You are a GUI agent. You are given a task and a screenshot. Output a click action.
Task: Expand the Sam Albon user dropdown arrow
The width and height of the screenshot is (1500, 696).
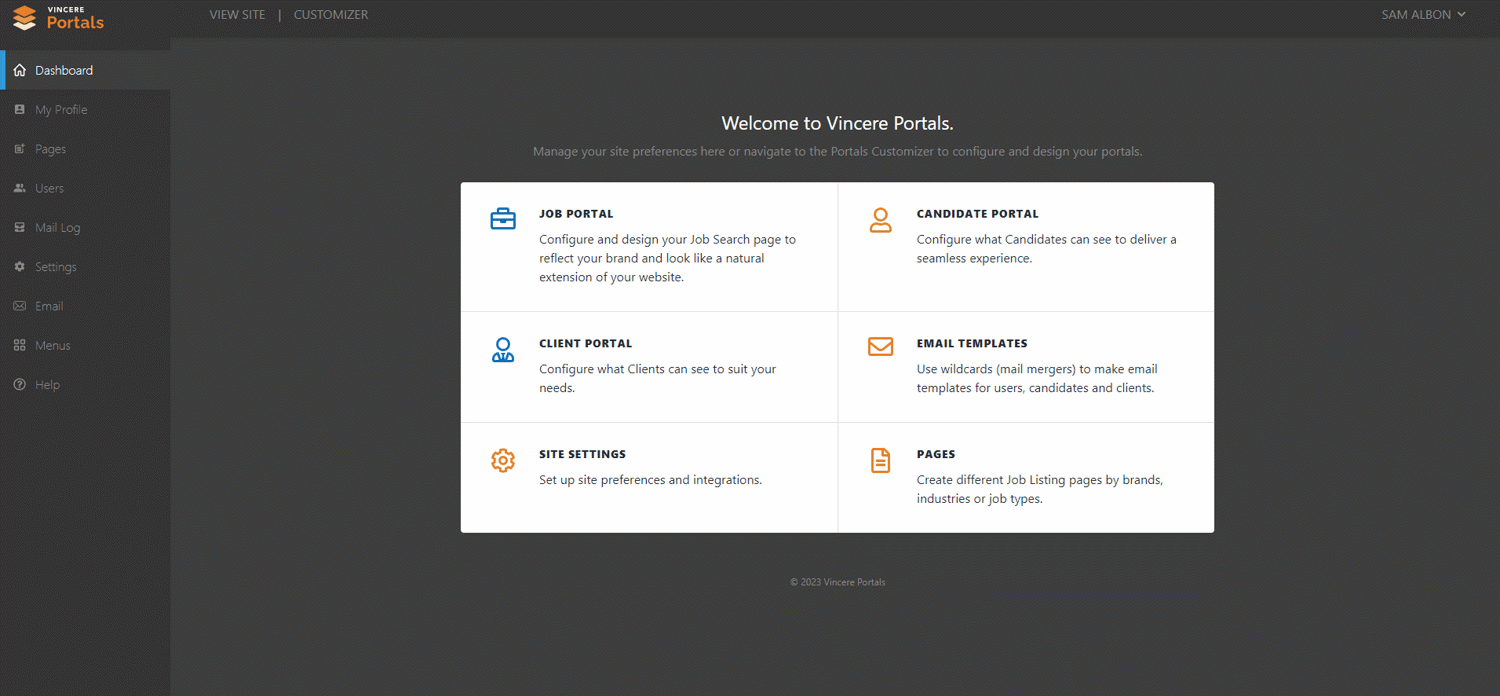coord(1461,15)
